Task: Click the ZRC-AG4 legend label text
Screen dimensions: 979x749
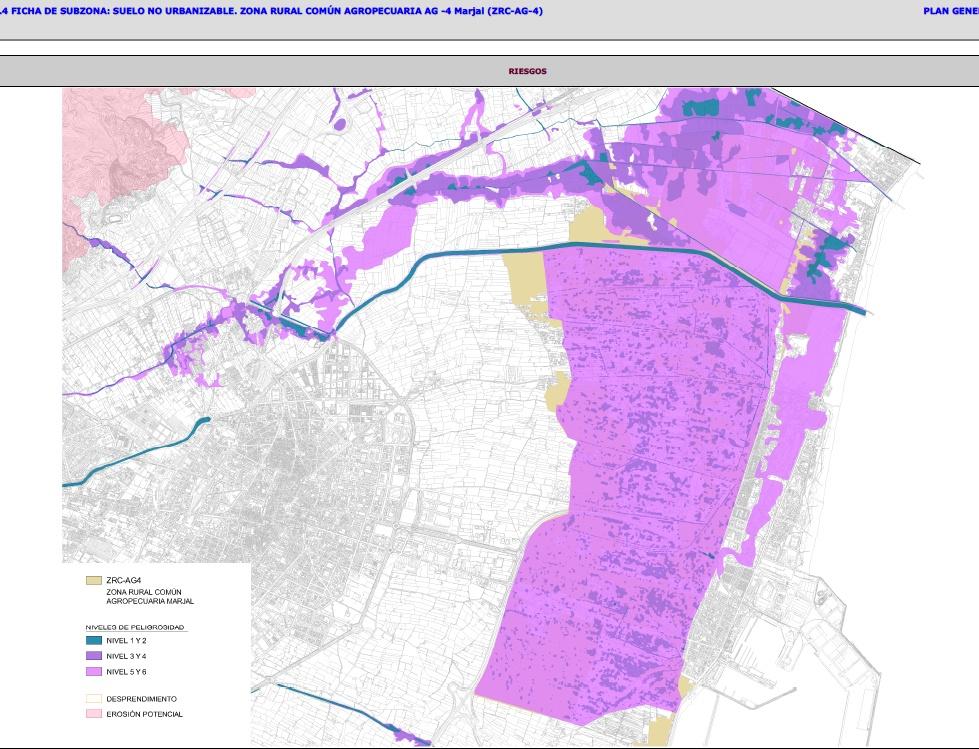Action: tap(121, 580)
